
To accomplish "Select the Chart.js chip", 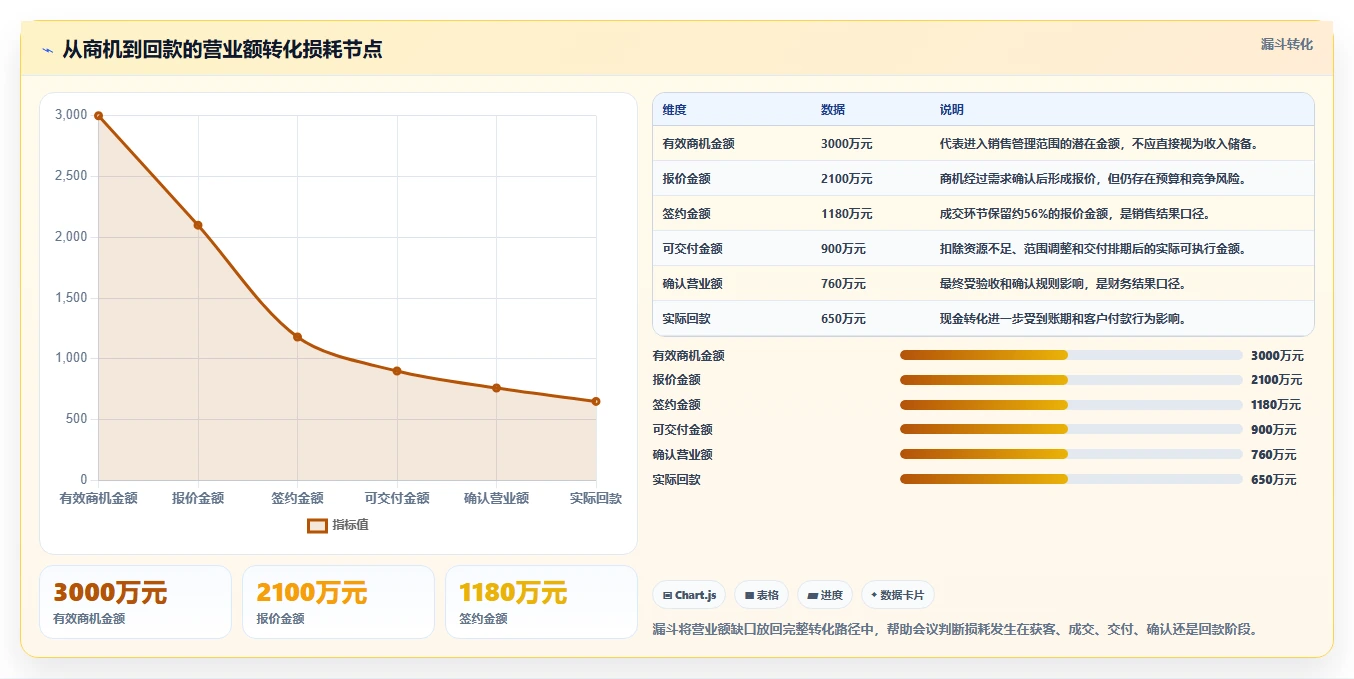I will [690, 595].
